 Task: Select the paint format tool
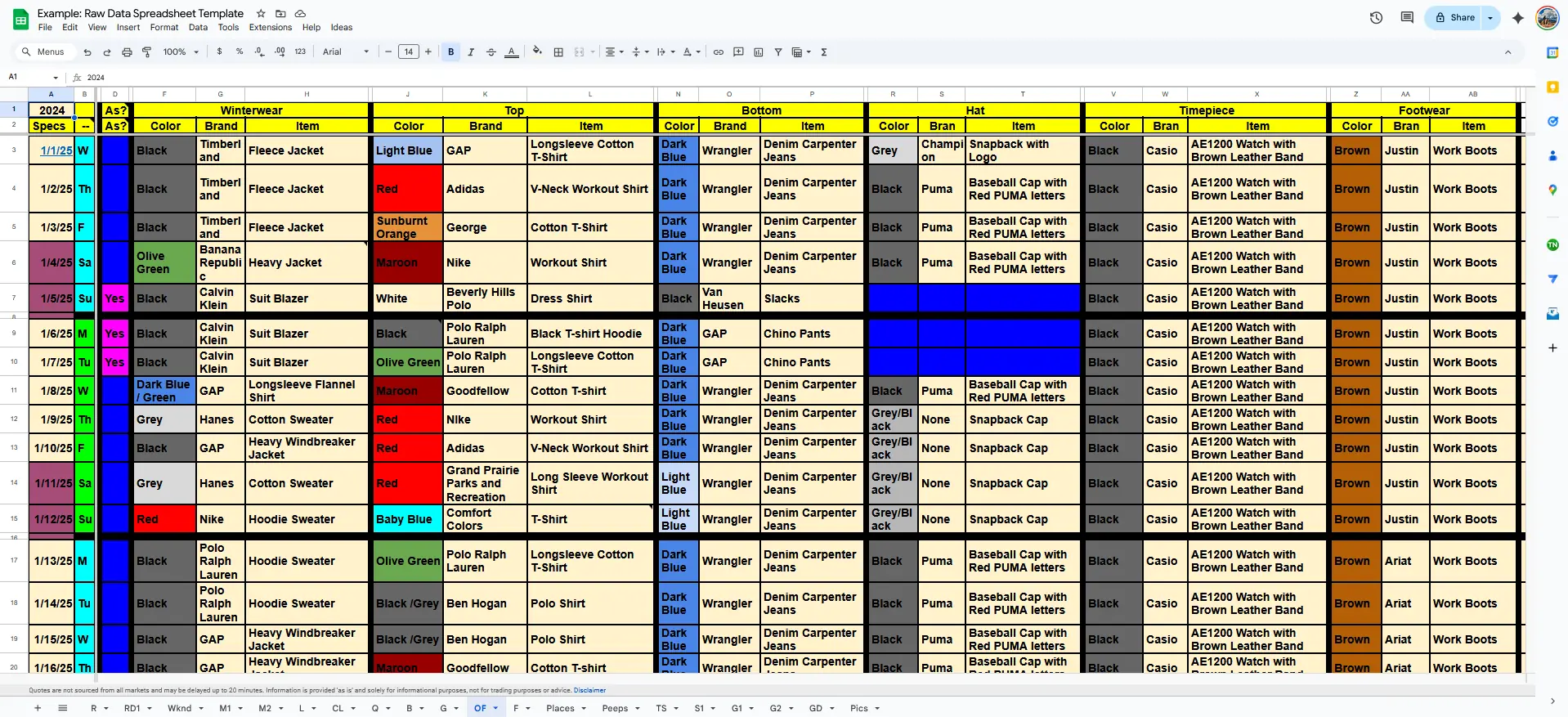pyautogui.click(x=147, y=52)
